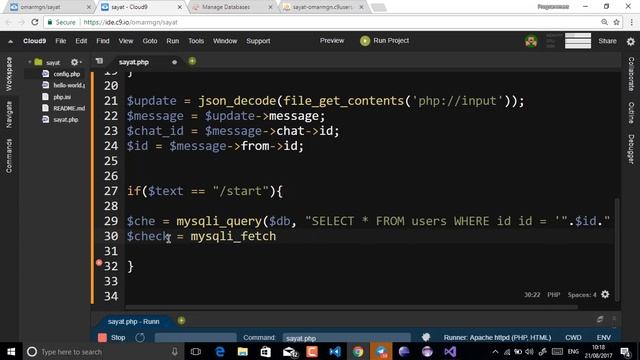Open the Commands side panel
Viewport: 640px width, 360px height.
[9, 156]
